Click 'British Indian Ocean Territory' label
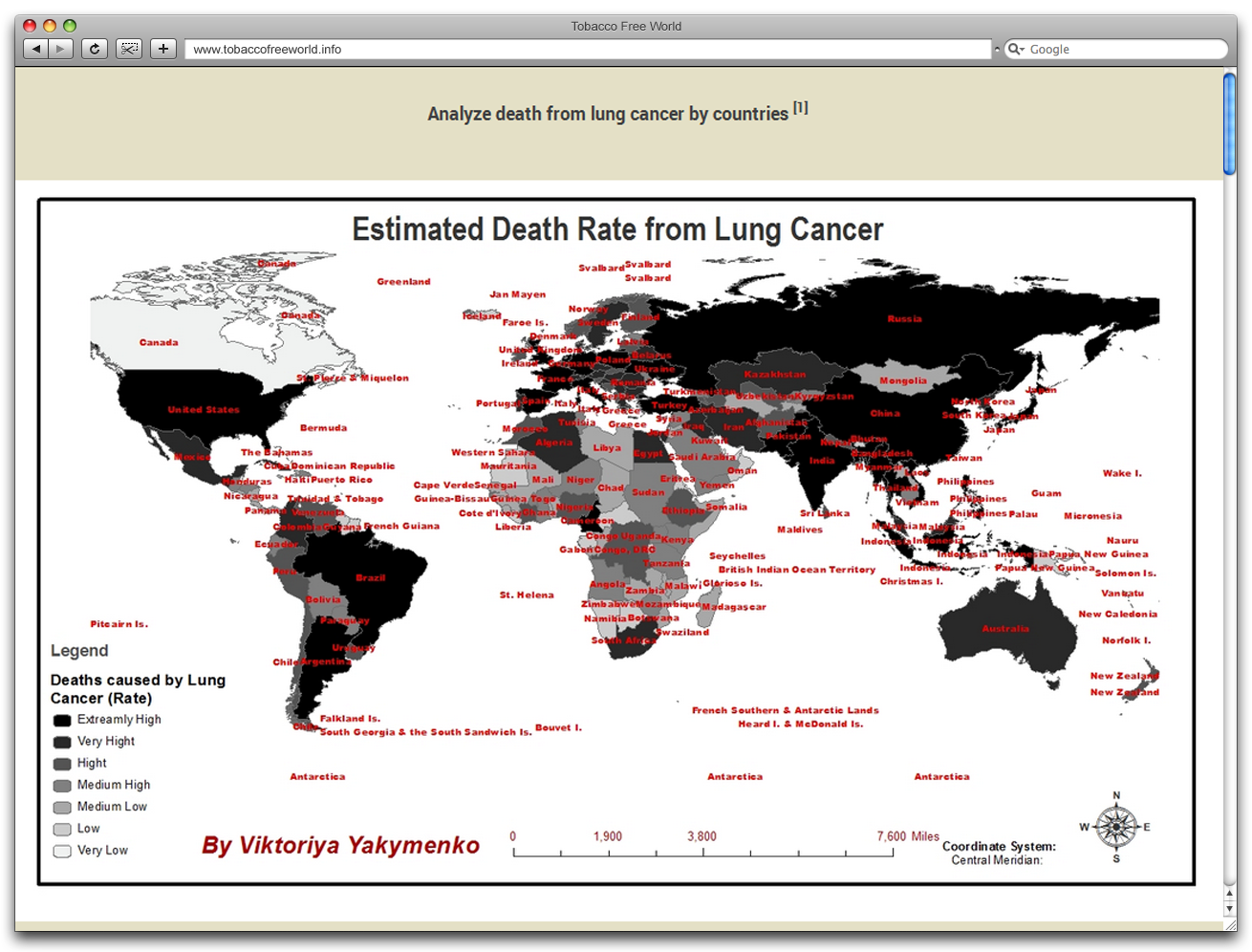Screen dimensions: 1252x952 pyautogui.click(x=797, y=570)
